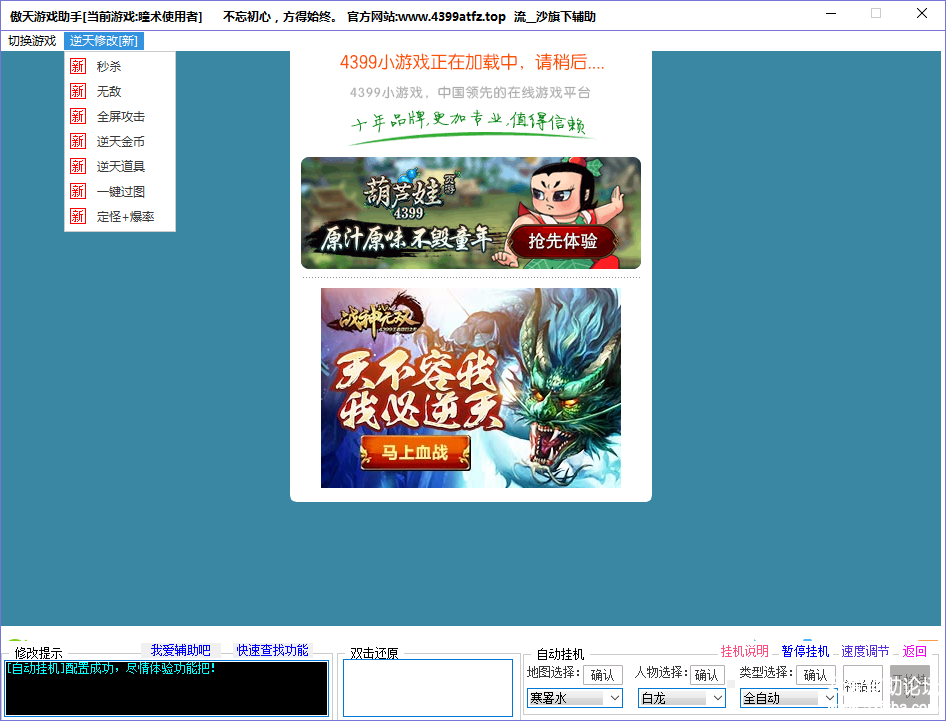The width and height of the screenshot is (946, 721).
Task: Click the red 新 icon beside 逆天道具
Action: click(78, 166)
